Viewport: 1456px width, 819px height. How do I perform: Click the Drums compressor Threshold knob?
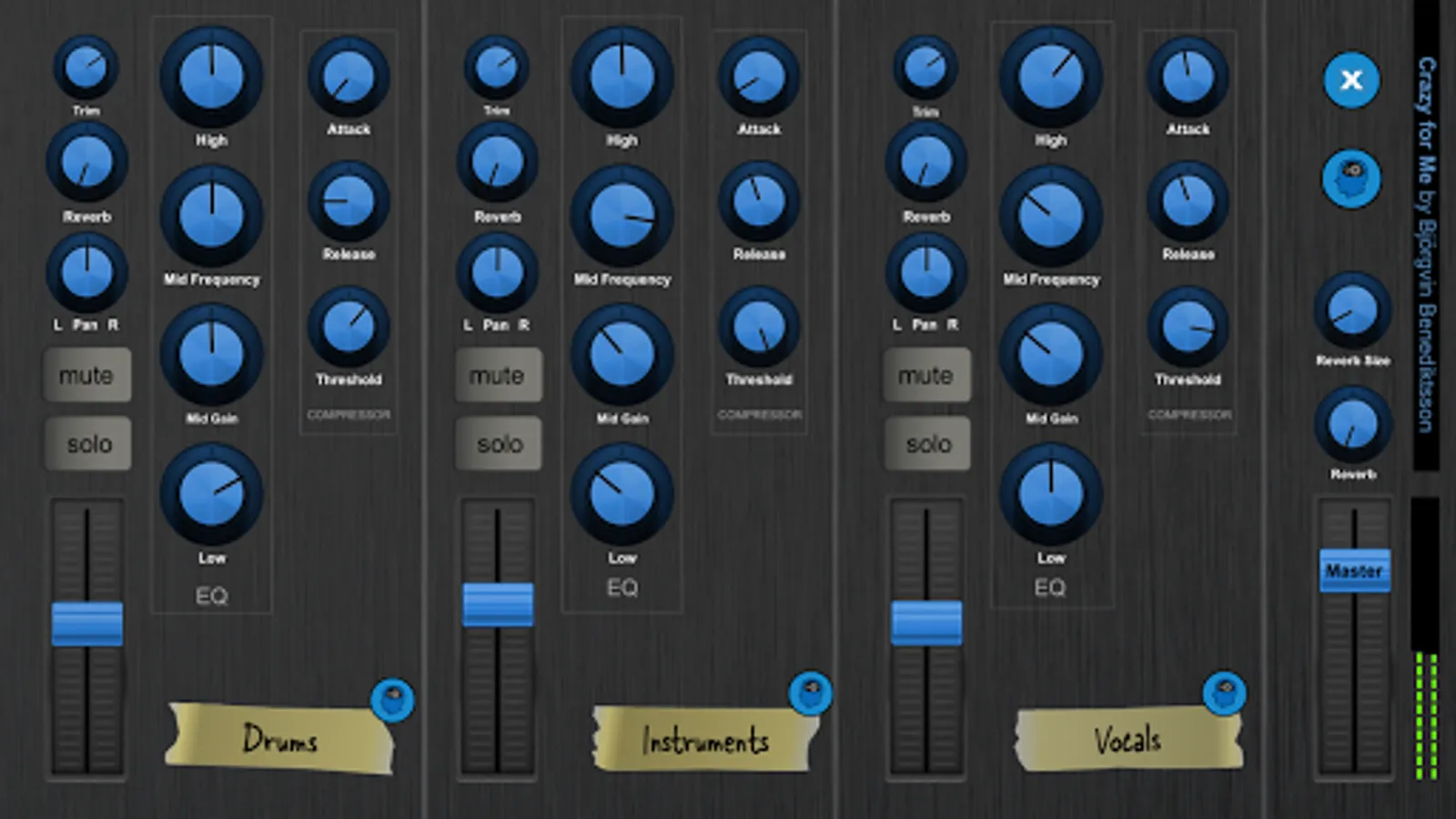click(x=349, y=328)
